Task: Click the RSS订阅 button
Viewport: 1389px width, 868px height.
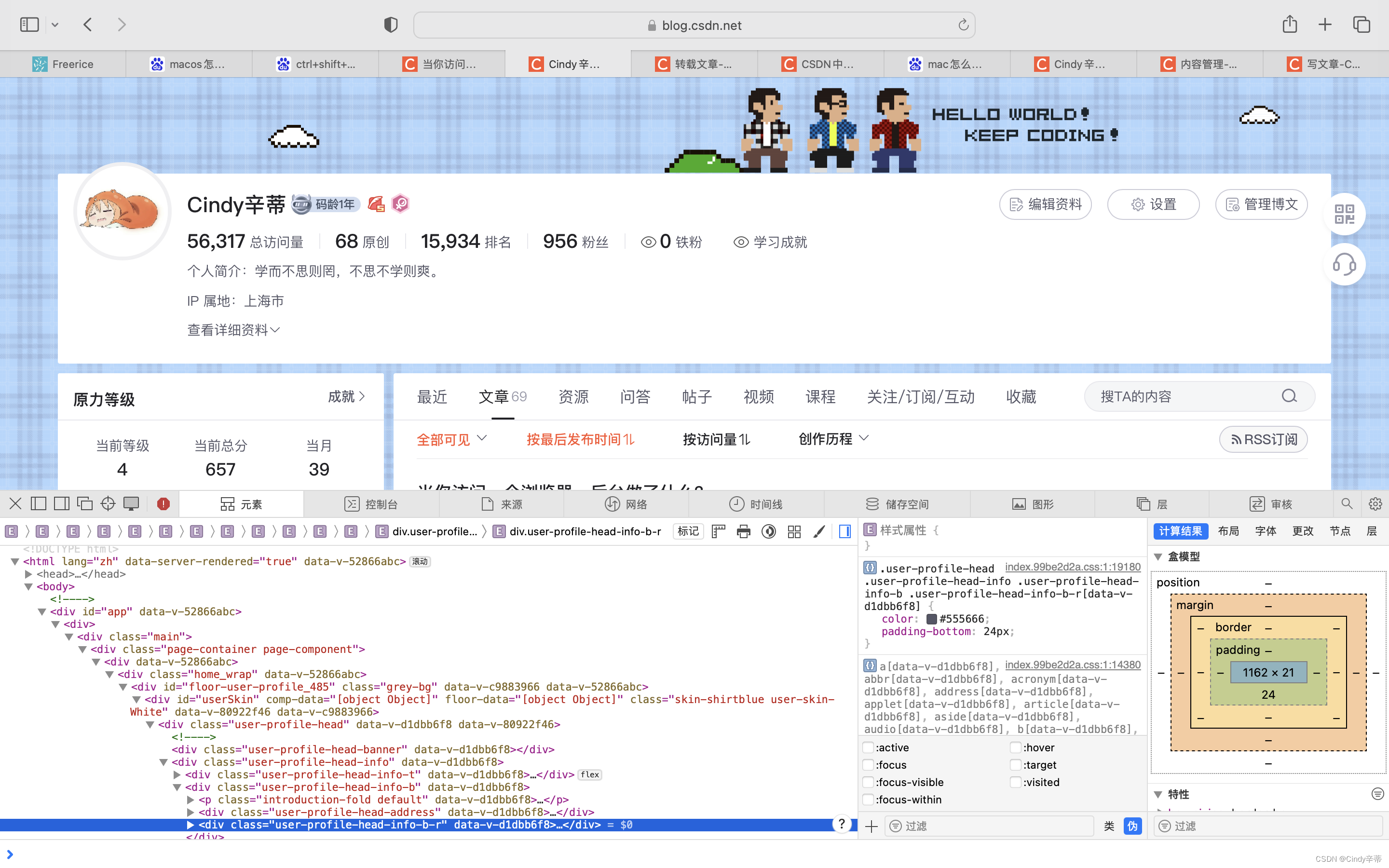Action: (x=1263, y=439)
